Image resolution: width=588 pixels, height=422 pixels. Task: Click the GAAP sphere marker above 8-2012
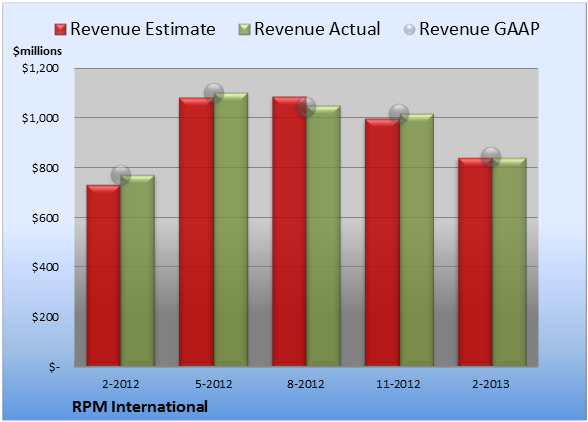pyautogui.click(x=306, y=107)
